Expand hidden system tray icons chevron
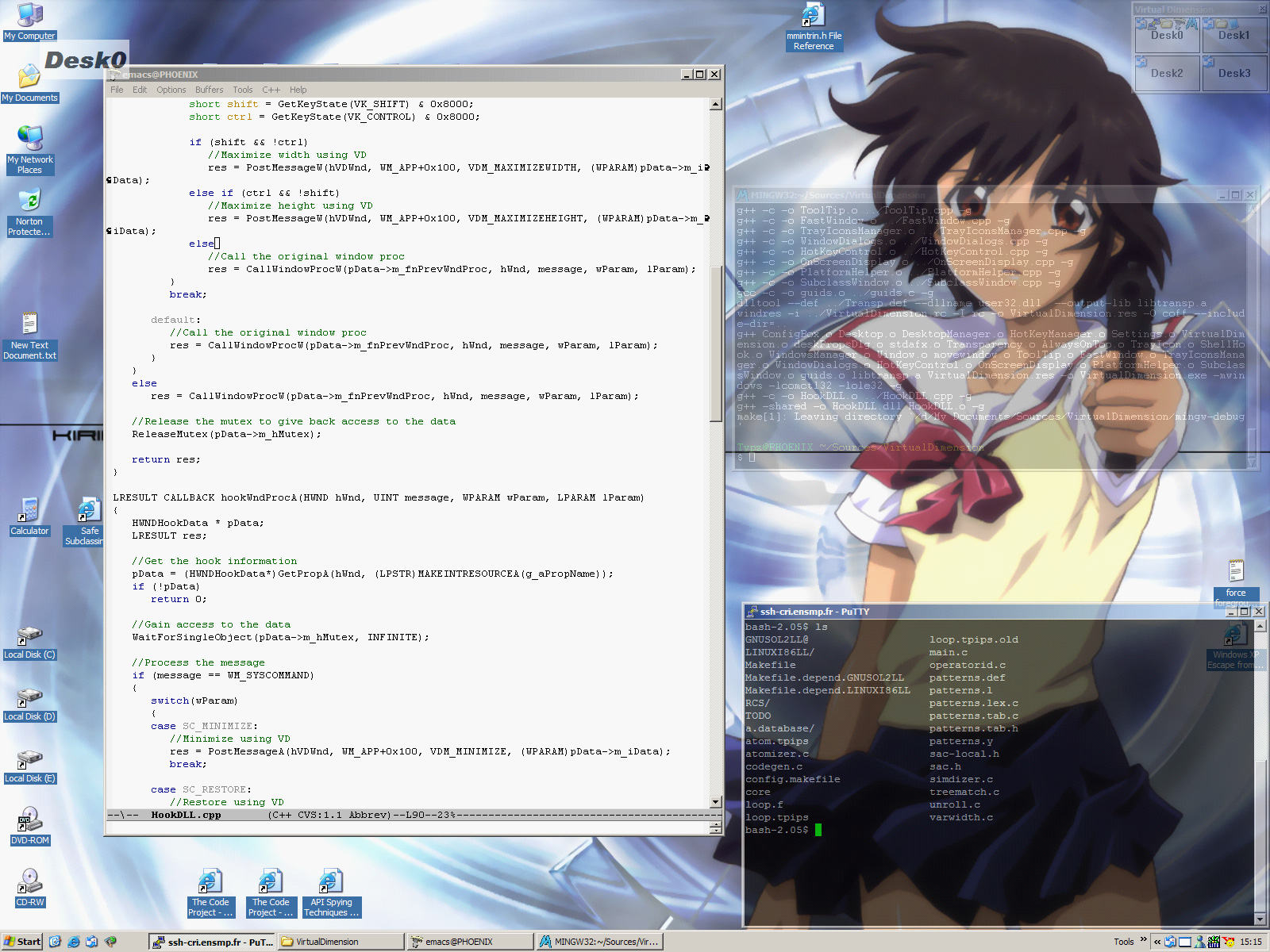1270x952 pixels. 1157,942
